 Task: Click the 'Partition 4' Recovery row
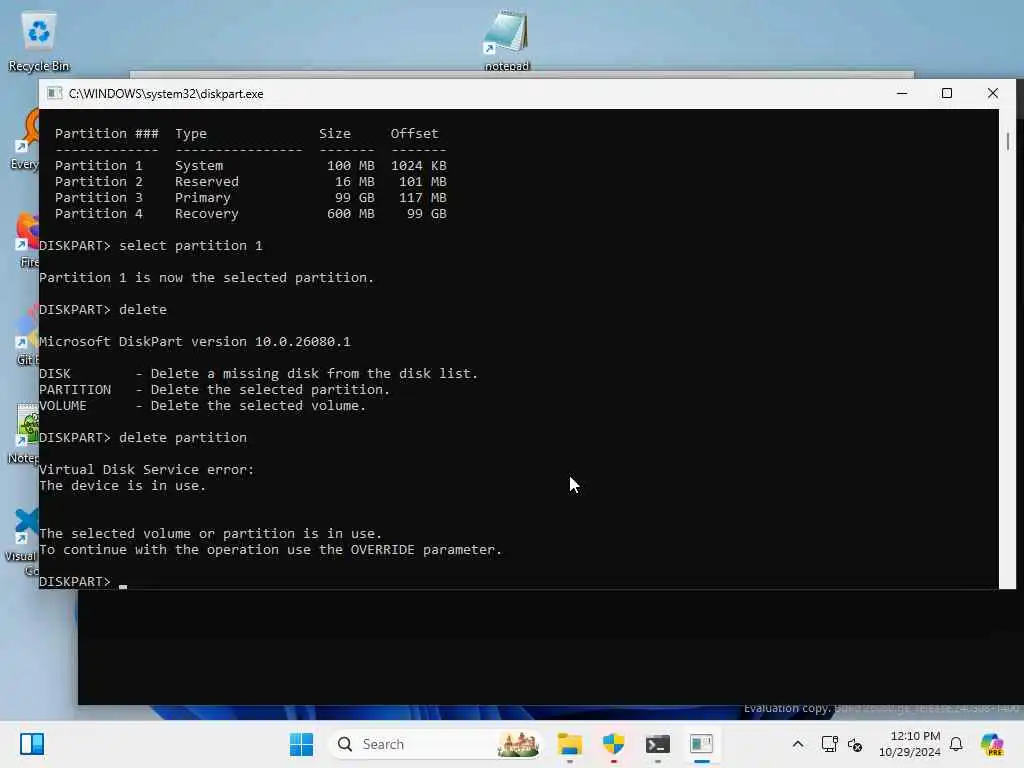point(251,214)
